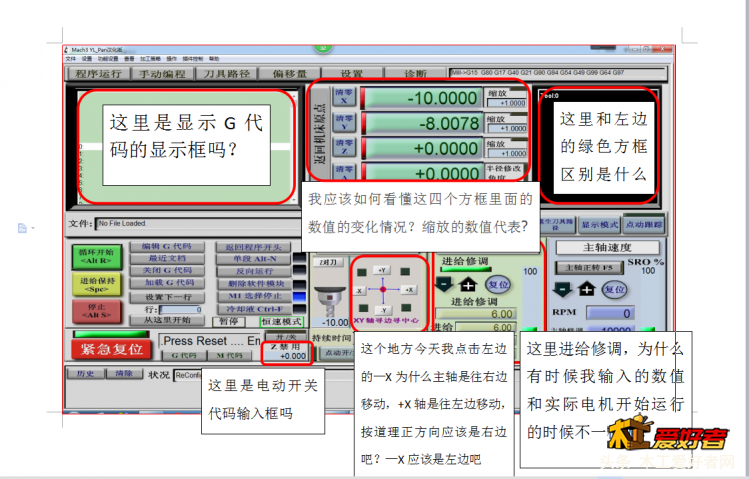Switch to the 手动编程 tab

[x=162, y=74]
